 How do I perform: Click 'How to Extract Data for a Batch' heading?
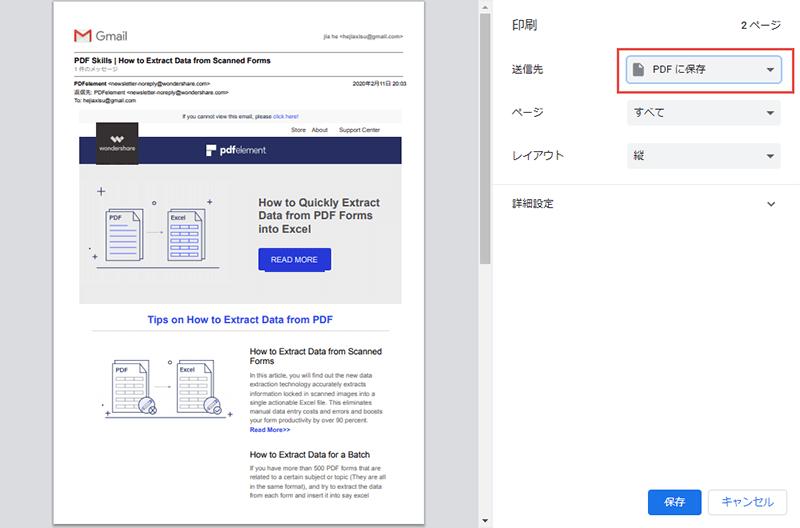(x=310, y=455)
